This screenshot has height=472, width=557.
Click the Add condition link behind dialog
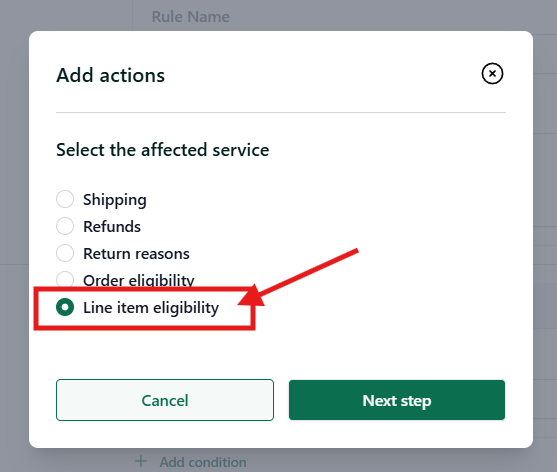(x=203, y=462)
